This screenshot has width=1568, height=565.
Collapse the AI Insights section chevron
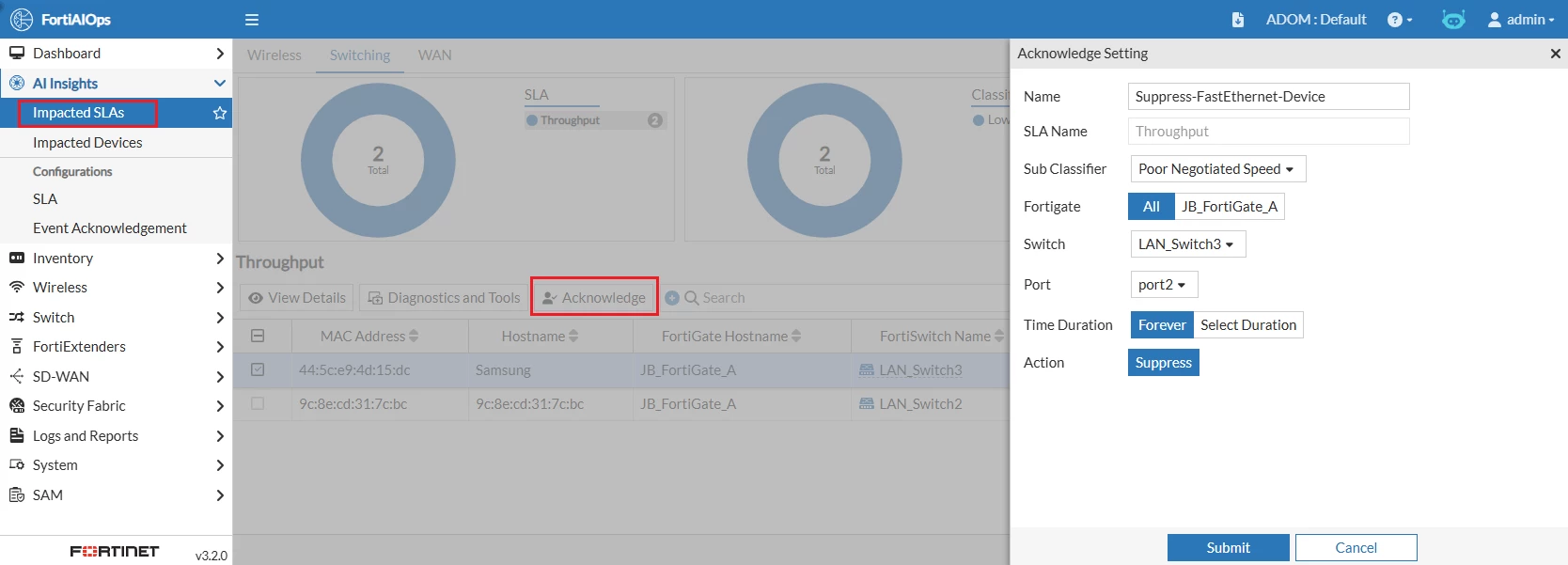click(x=220, y=84)
